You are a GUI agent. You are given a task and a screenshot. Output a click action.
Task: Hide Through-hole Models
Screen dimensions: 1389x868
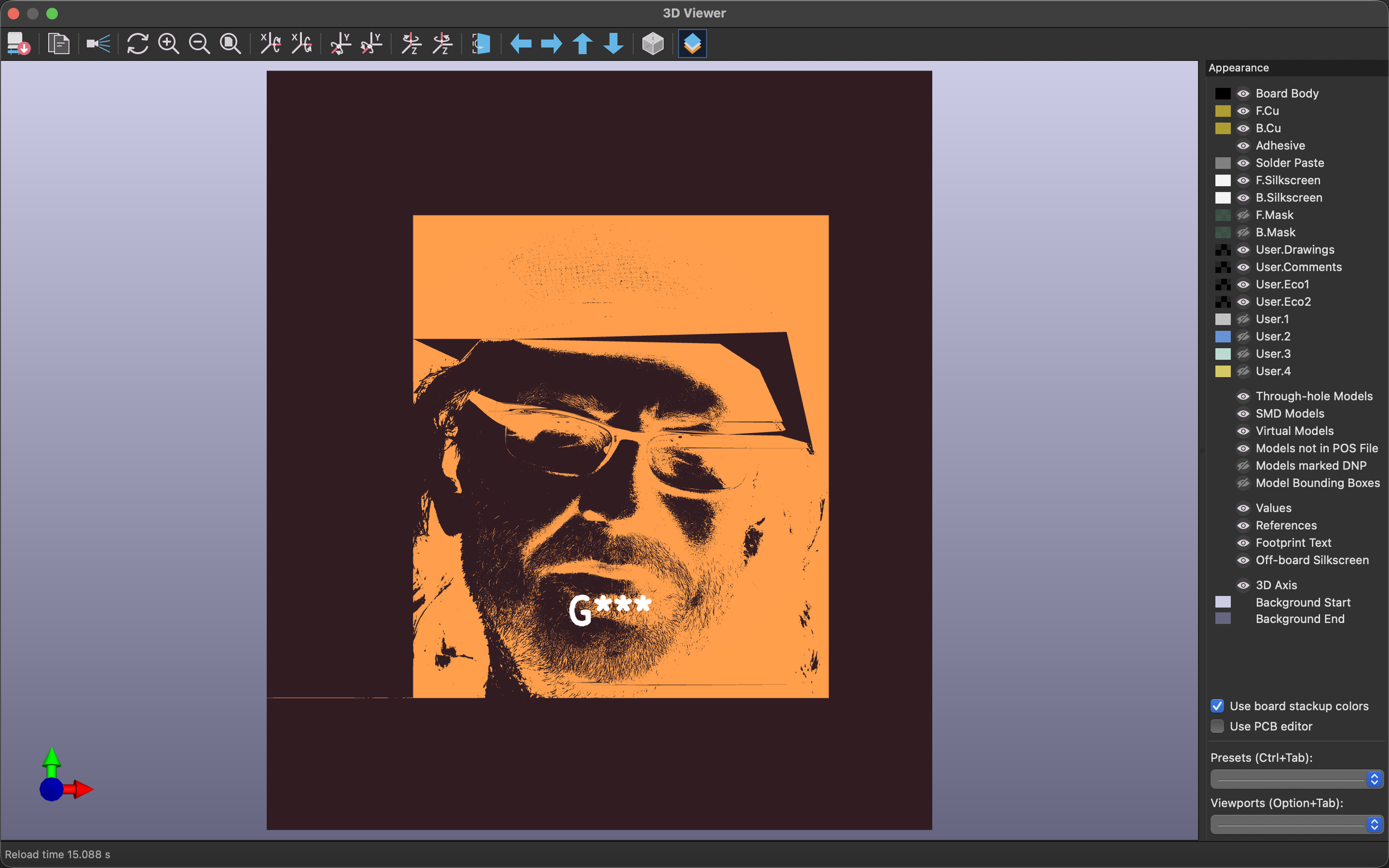(1242, 396)
